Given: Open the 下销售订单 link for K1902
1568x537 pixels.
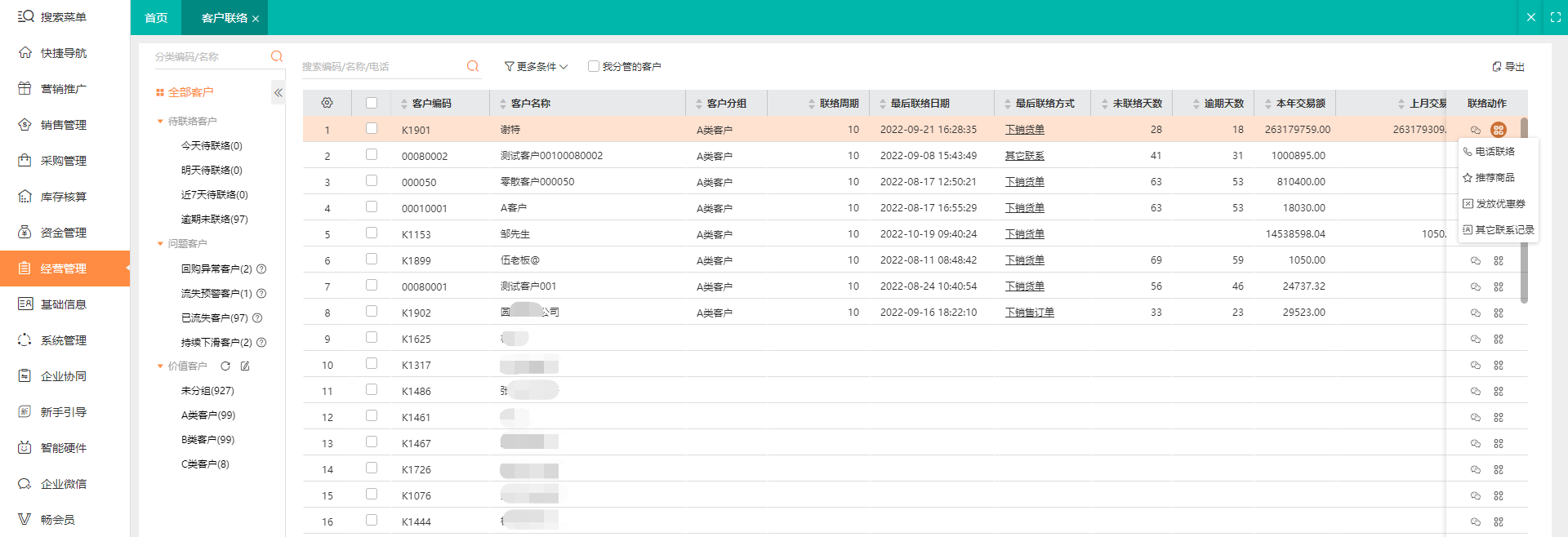Looking at the screenshot, I should pyautogui.click(x=1029, y=313).
